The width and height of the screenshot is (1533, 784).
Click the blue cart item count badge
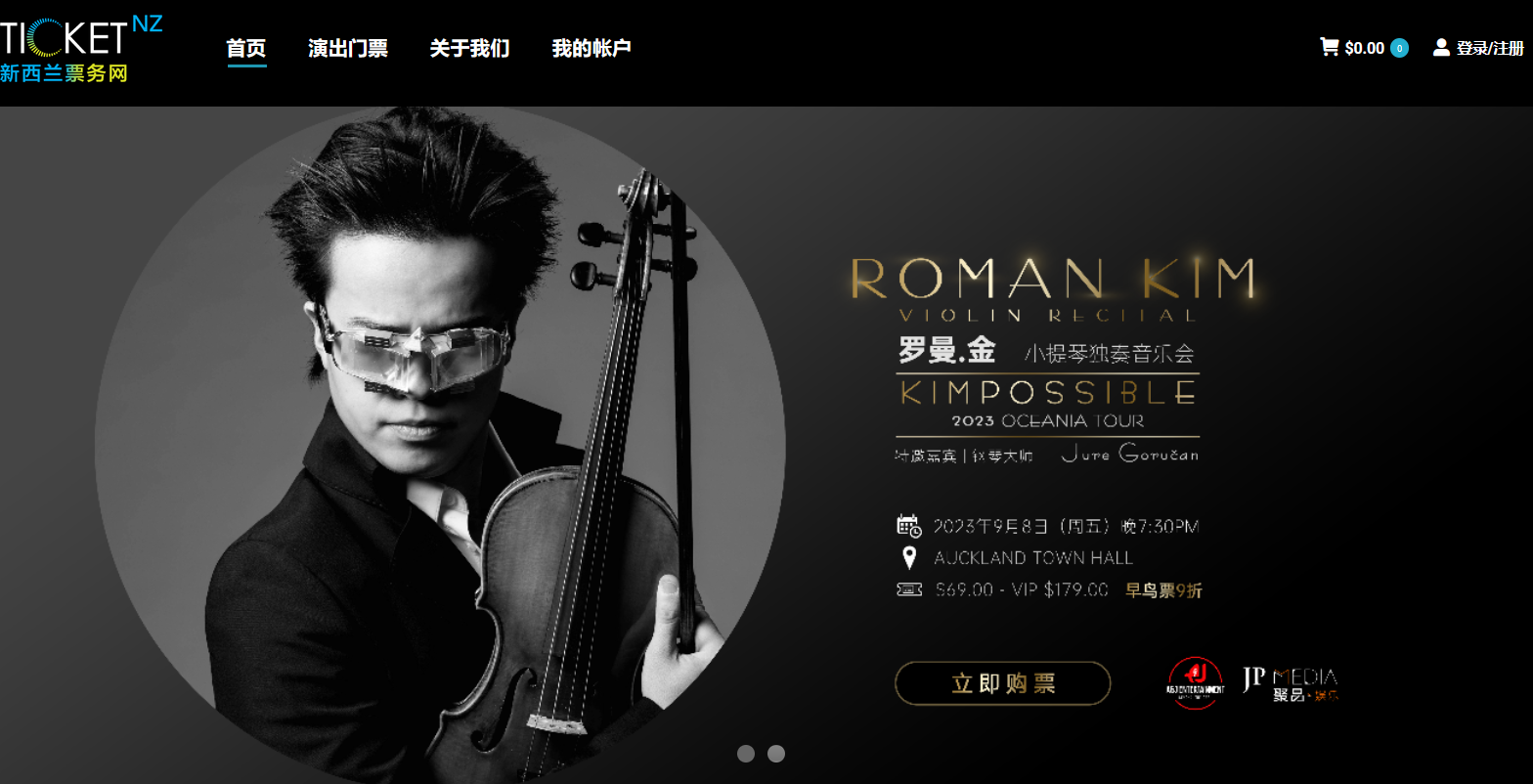[x=1399, y=48]
